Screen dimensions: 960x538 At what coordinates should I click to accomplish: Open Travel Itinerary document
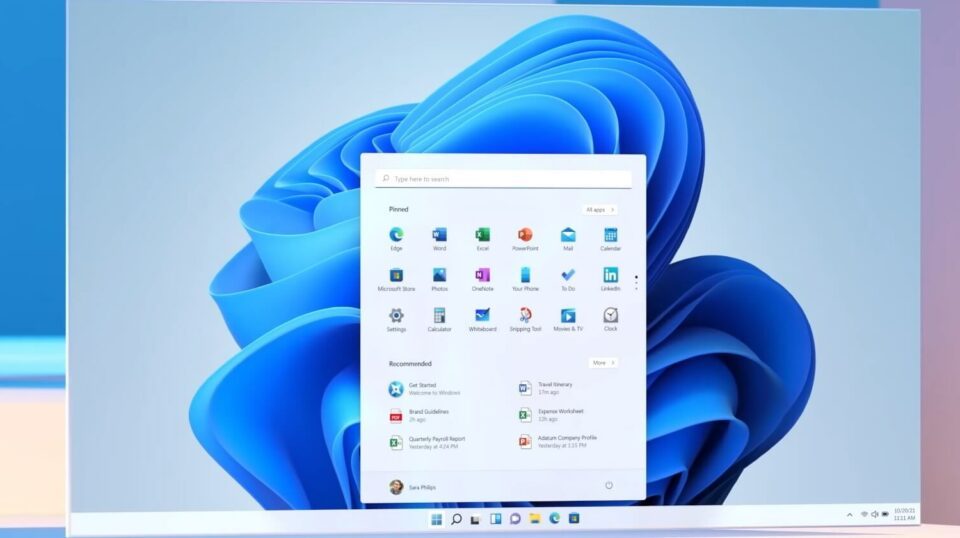tap(546, 388)
